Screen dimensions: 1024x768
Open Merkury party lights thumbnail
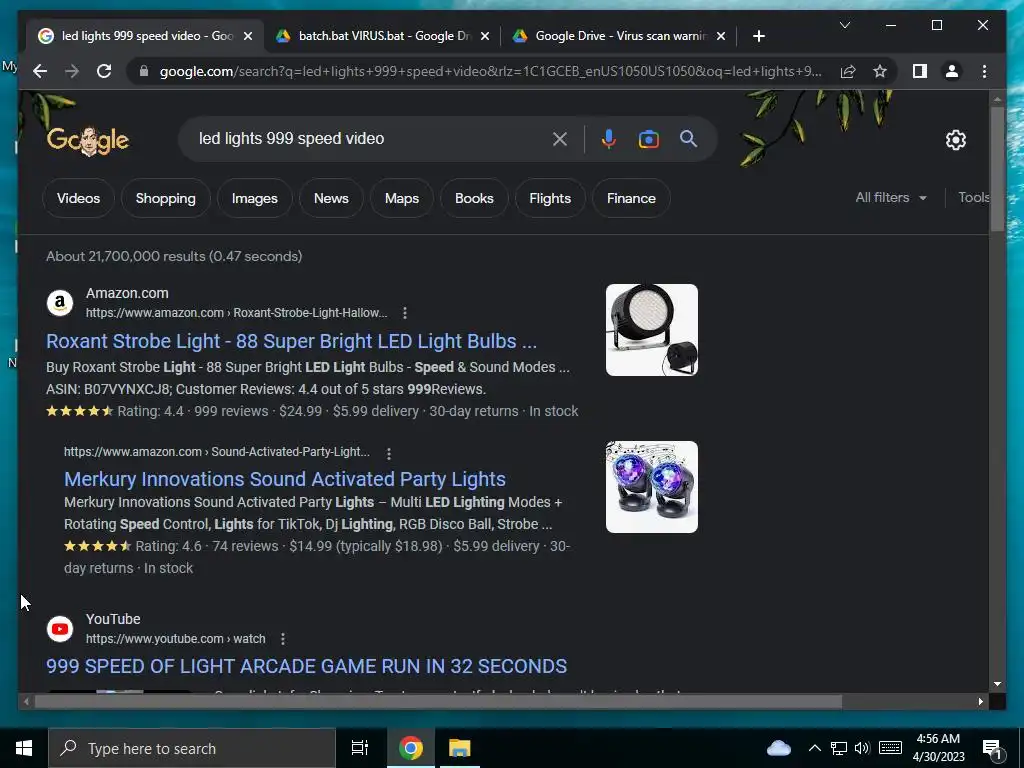[x=652, y=487]
